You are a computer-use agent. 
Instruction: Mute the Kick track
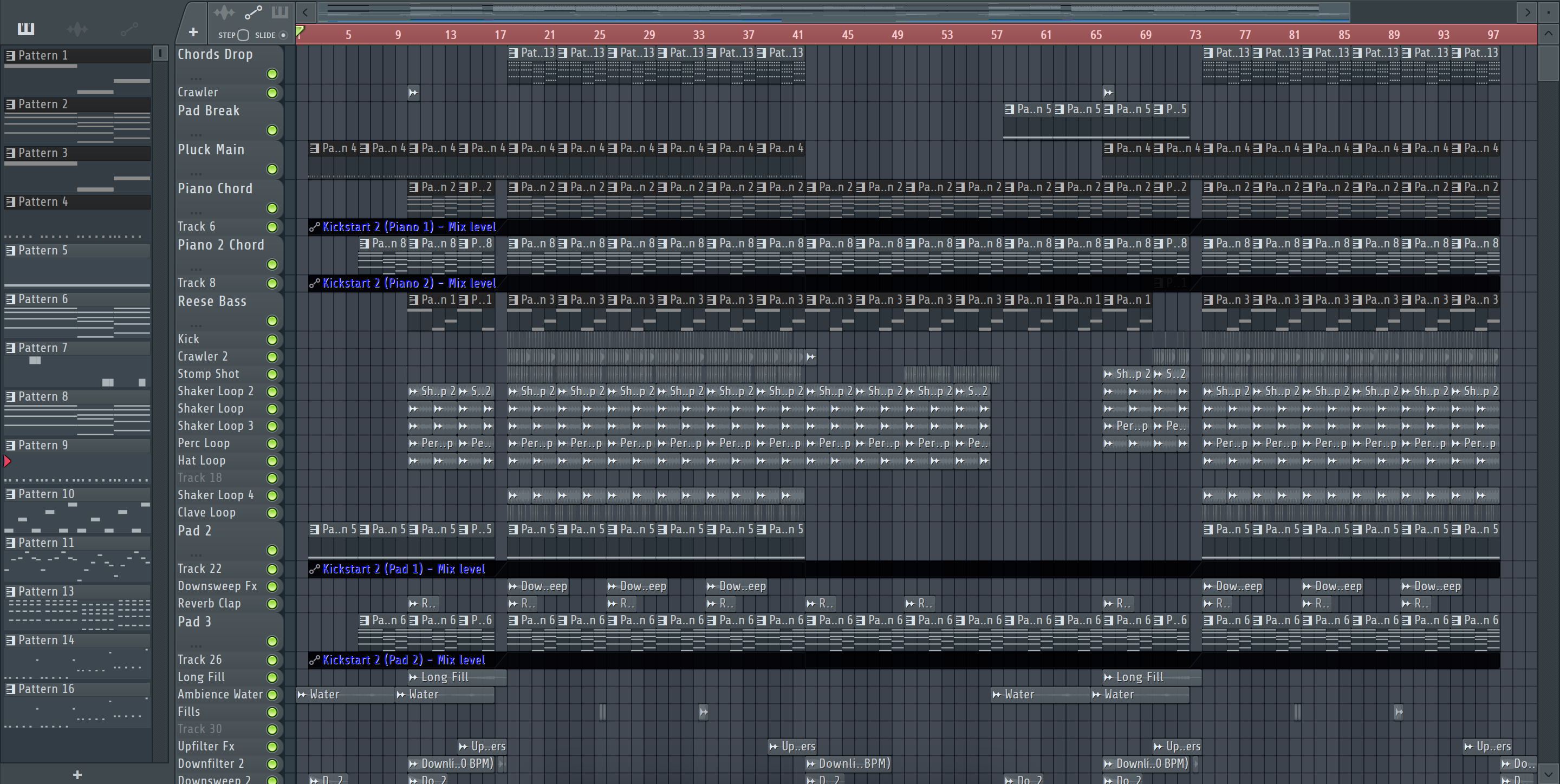[272, 339]
